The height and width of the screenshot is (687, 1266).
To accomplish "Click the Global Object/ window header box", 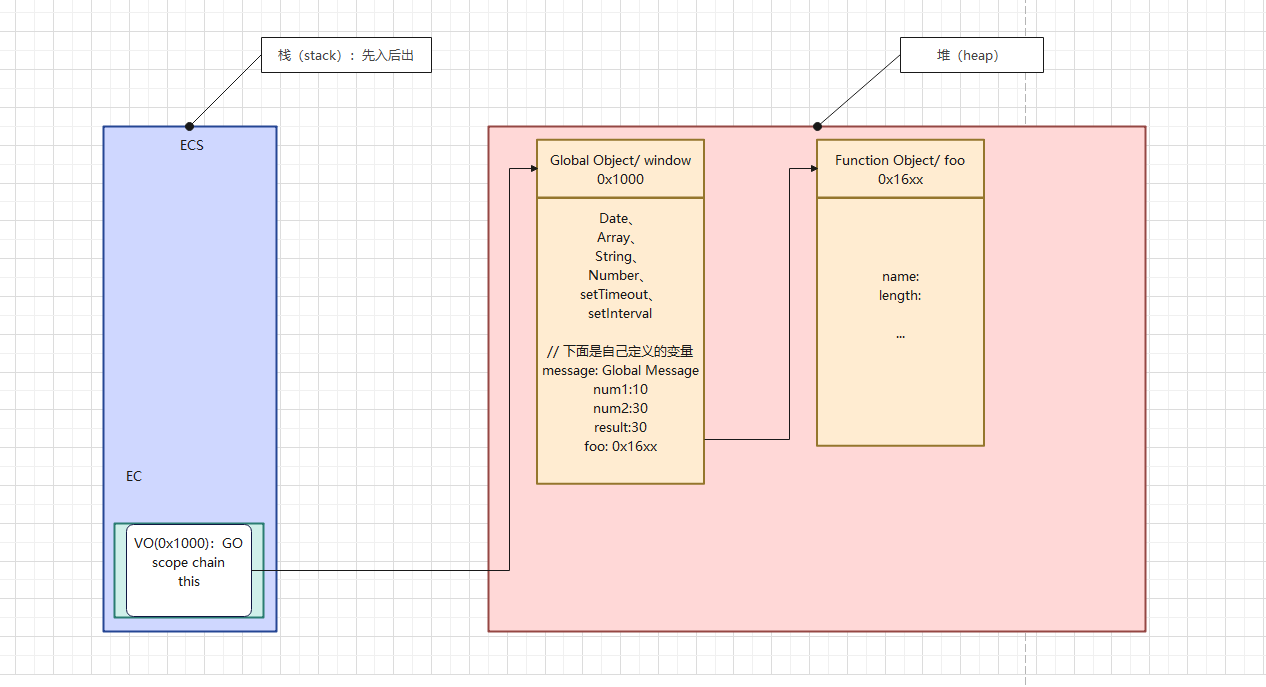I will click(620, 169).
